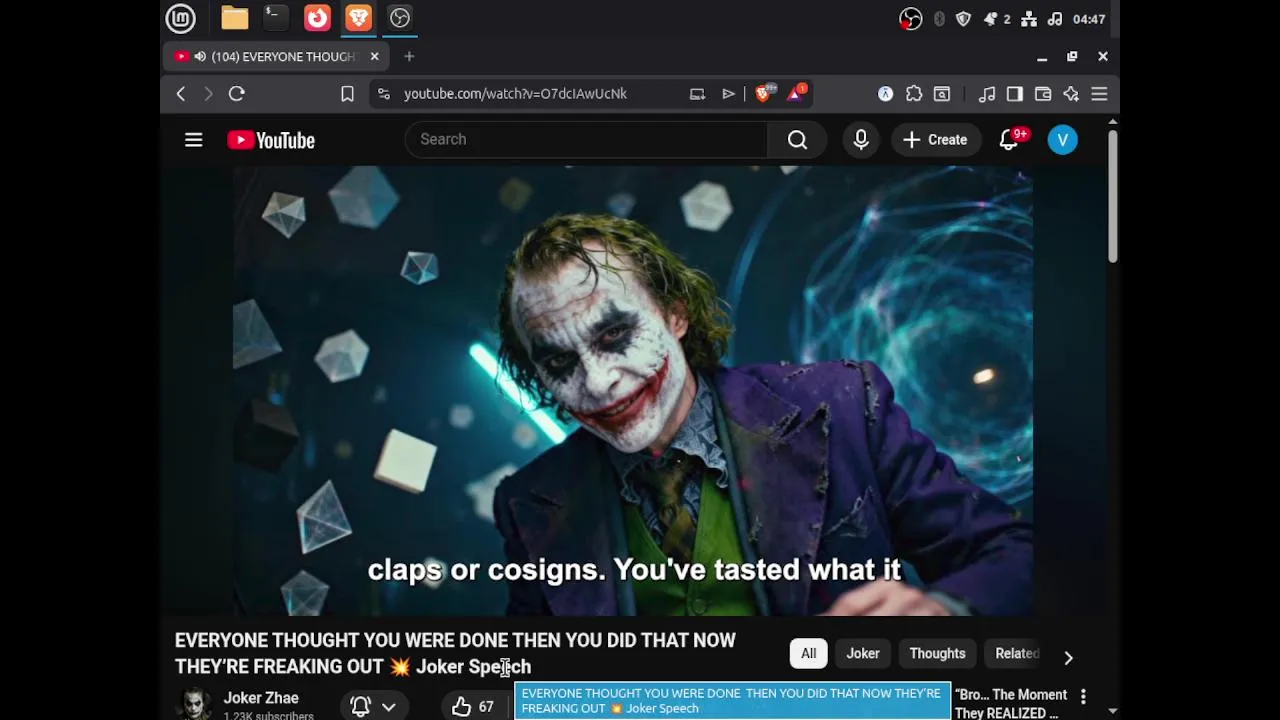The height and width of the screenshot is (720, 1280).
Task: Like the video with thumbs up 67
Action: 473,706
